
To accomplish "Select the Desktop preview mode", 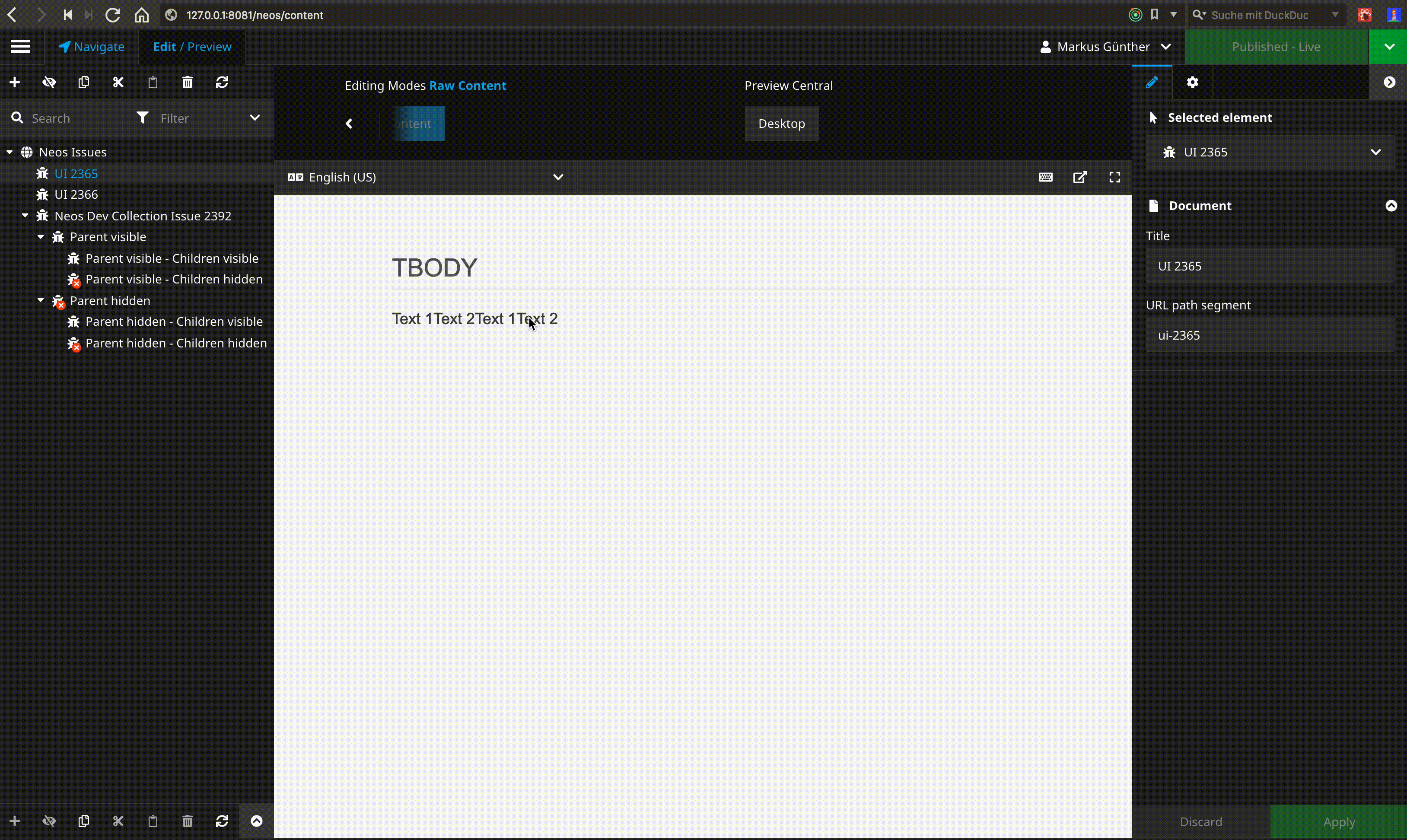I will coord(782,124).
